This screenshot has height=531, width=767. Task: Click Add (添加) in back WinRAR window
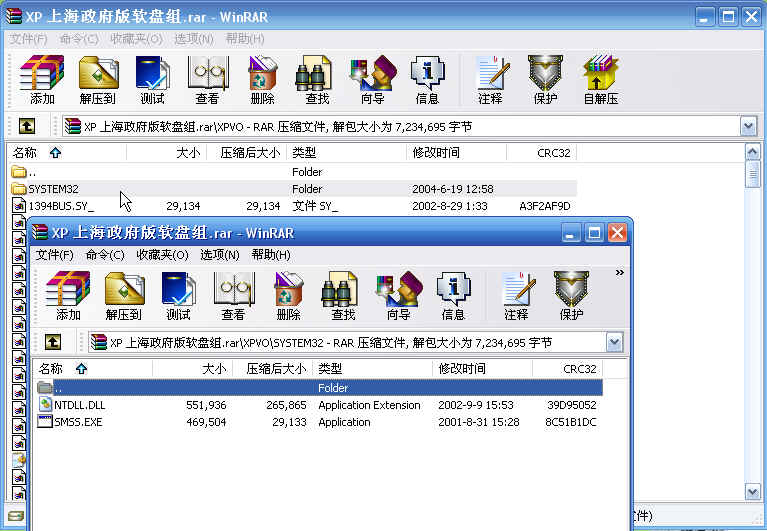click(42, 80)
